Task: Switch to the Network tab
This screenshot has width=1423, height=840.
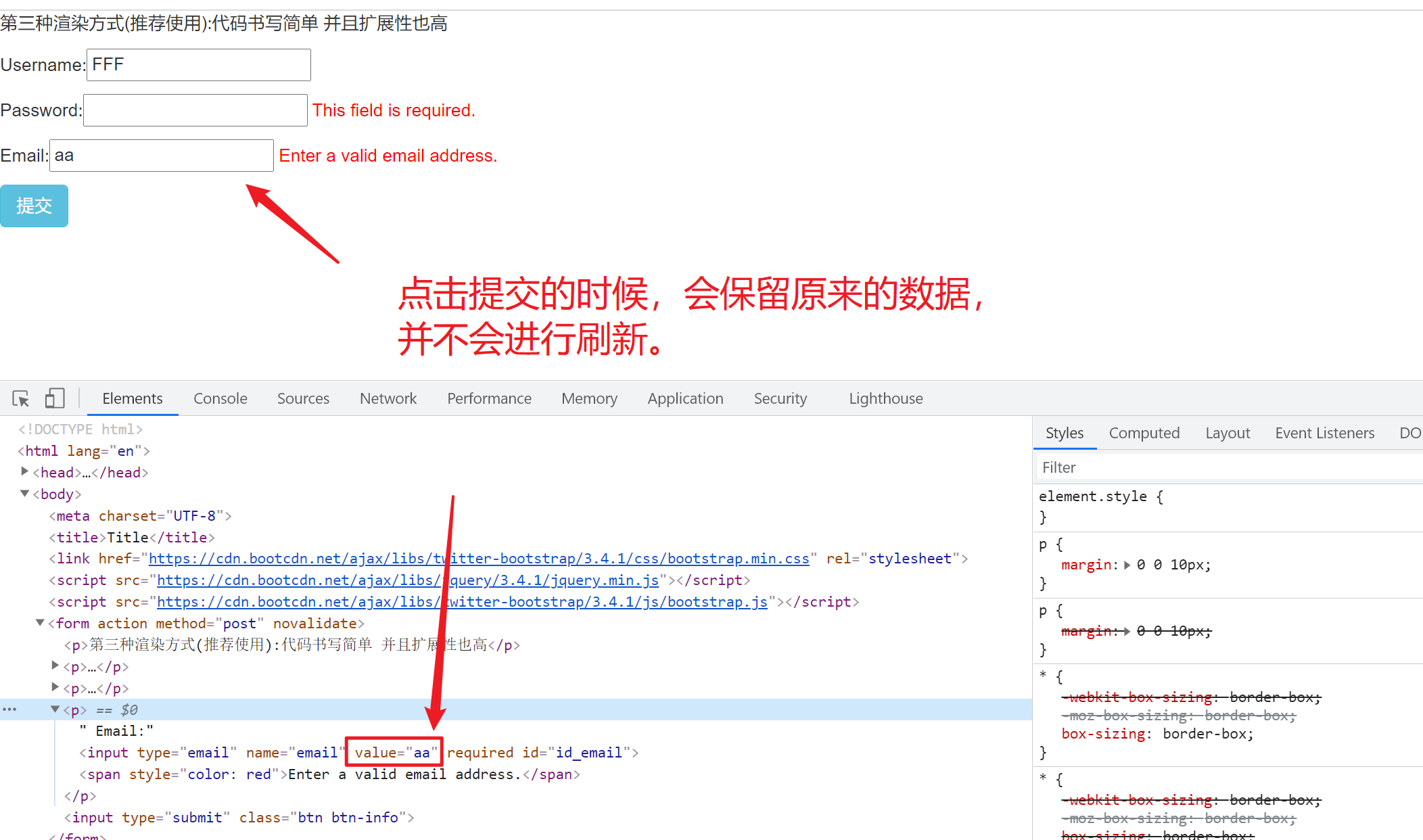Action: pos(388,398)
